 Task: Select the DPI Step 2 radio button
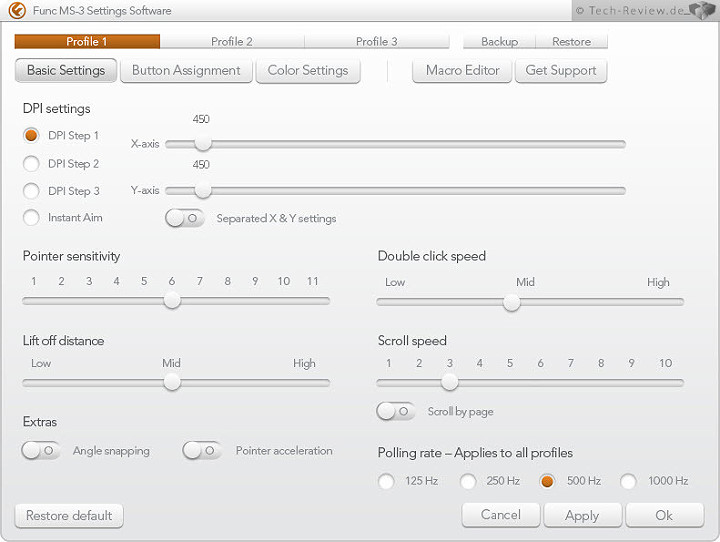pos(31,164)
